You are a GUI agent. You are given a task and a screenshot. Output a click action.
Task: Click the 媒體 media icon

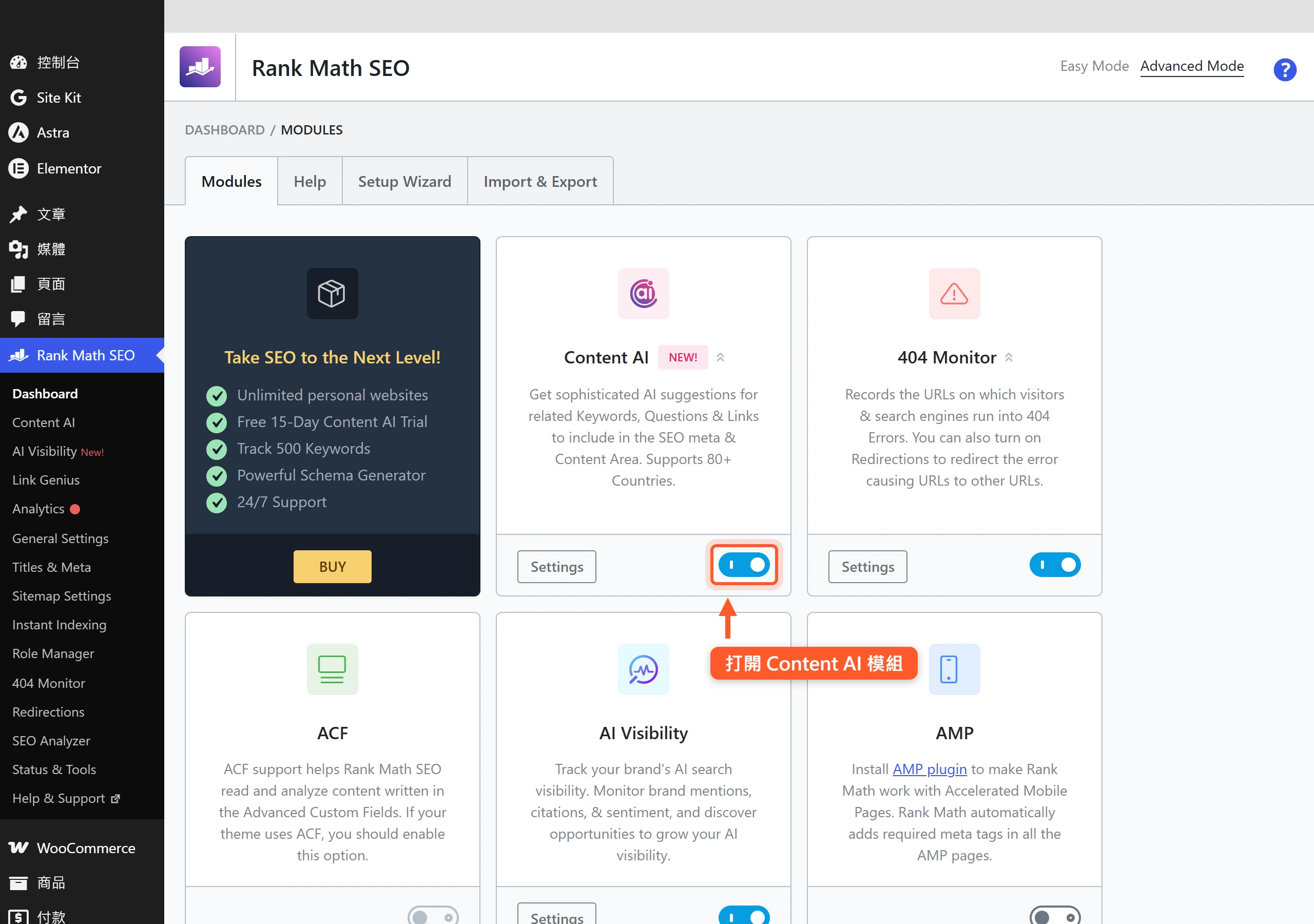point(18,249)
